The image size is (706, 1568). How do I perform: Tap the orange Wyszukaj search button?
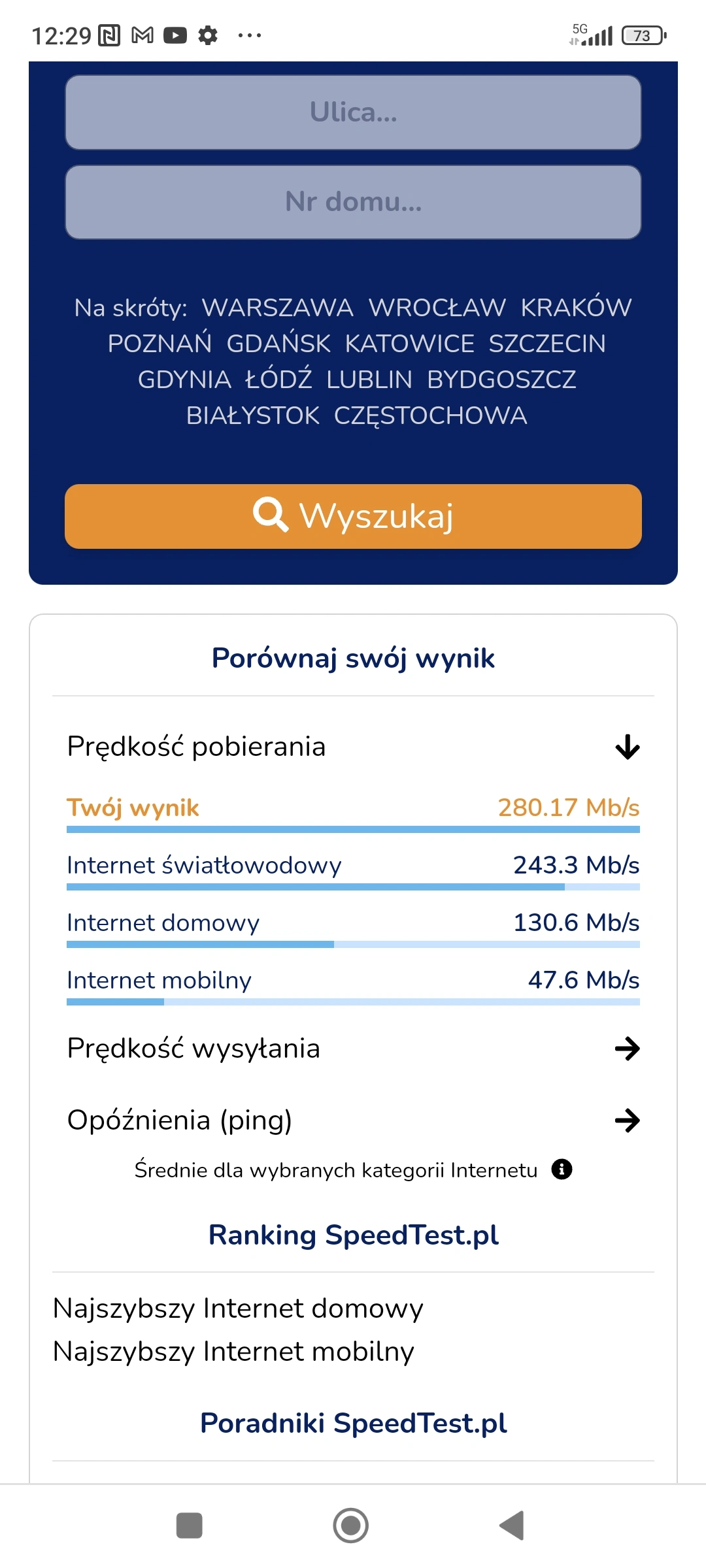pyautogui.click(x=353, y=516)
